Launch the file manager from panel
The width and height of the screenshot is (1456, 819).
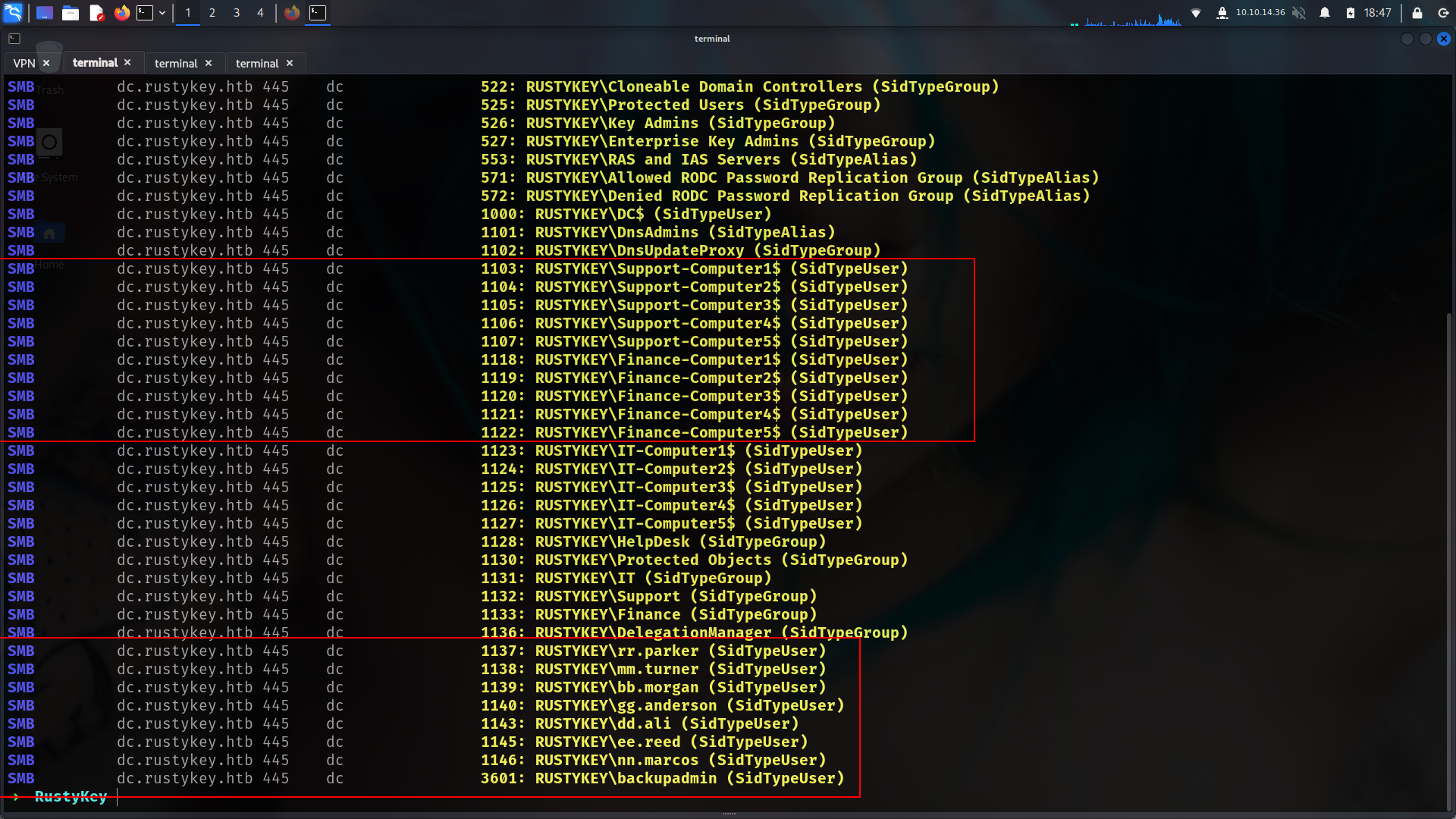point(71,13)
